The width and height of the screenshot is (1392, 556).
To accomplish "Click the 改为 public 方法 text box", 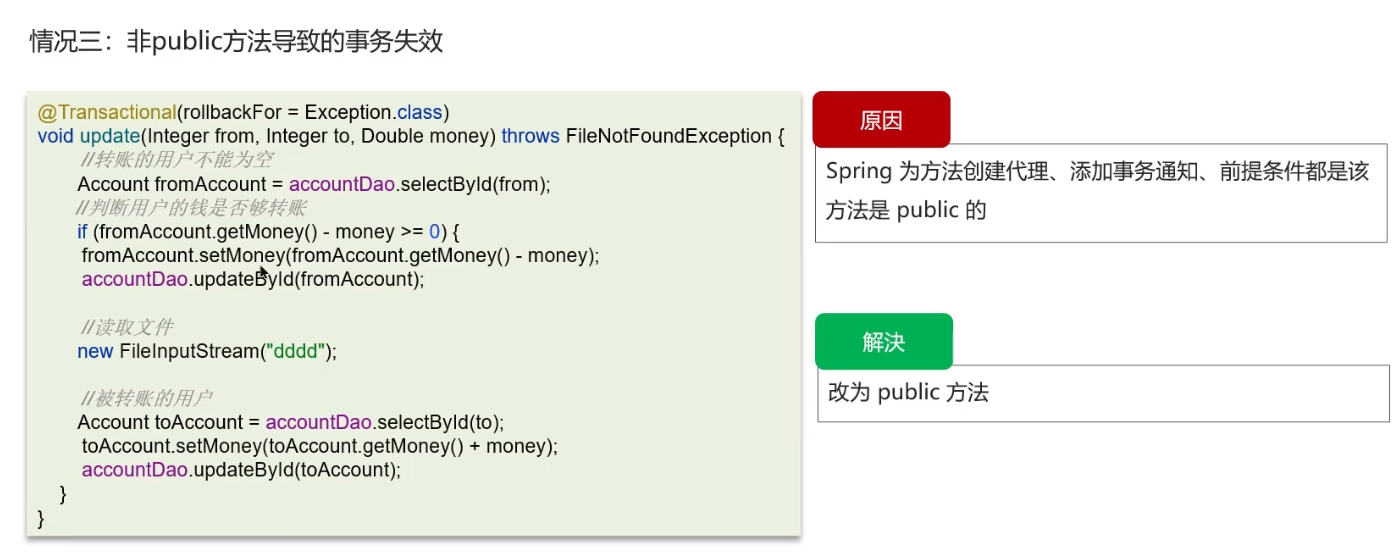I will (1102, 392).
